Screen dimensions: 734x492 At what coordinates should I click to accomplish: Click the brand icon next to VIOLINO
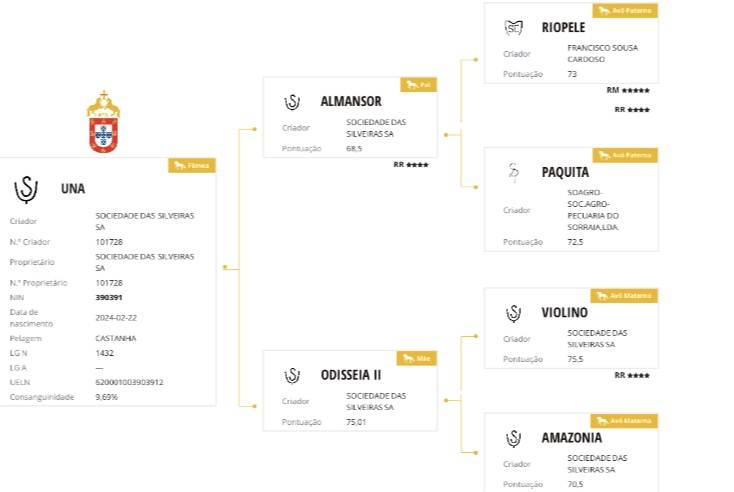[513, 313]
